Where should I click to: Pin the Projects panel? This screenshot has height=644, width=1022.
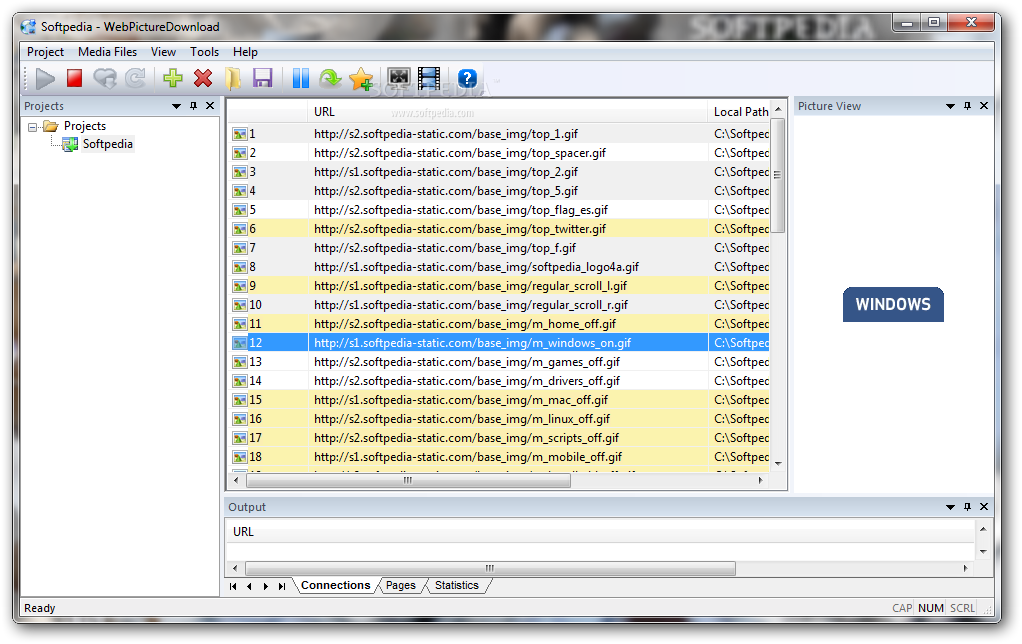194,106
